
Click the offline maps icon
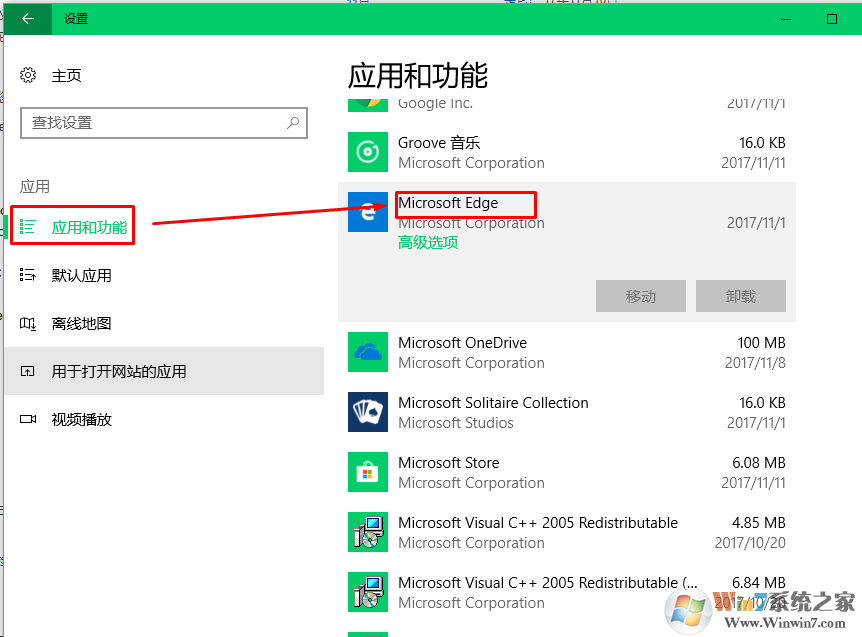coord(27,324)
